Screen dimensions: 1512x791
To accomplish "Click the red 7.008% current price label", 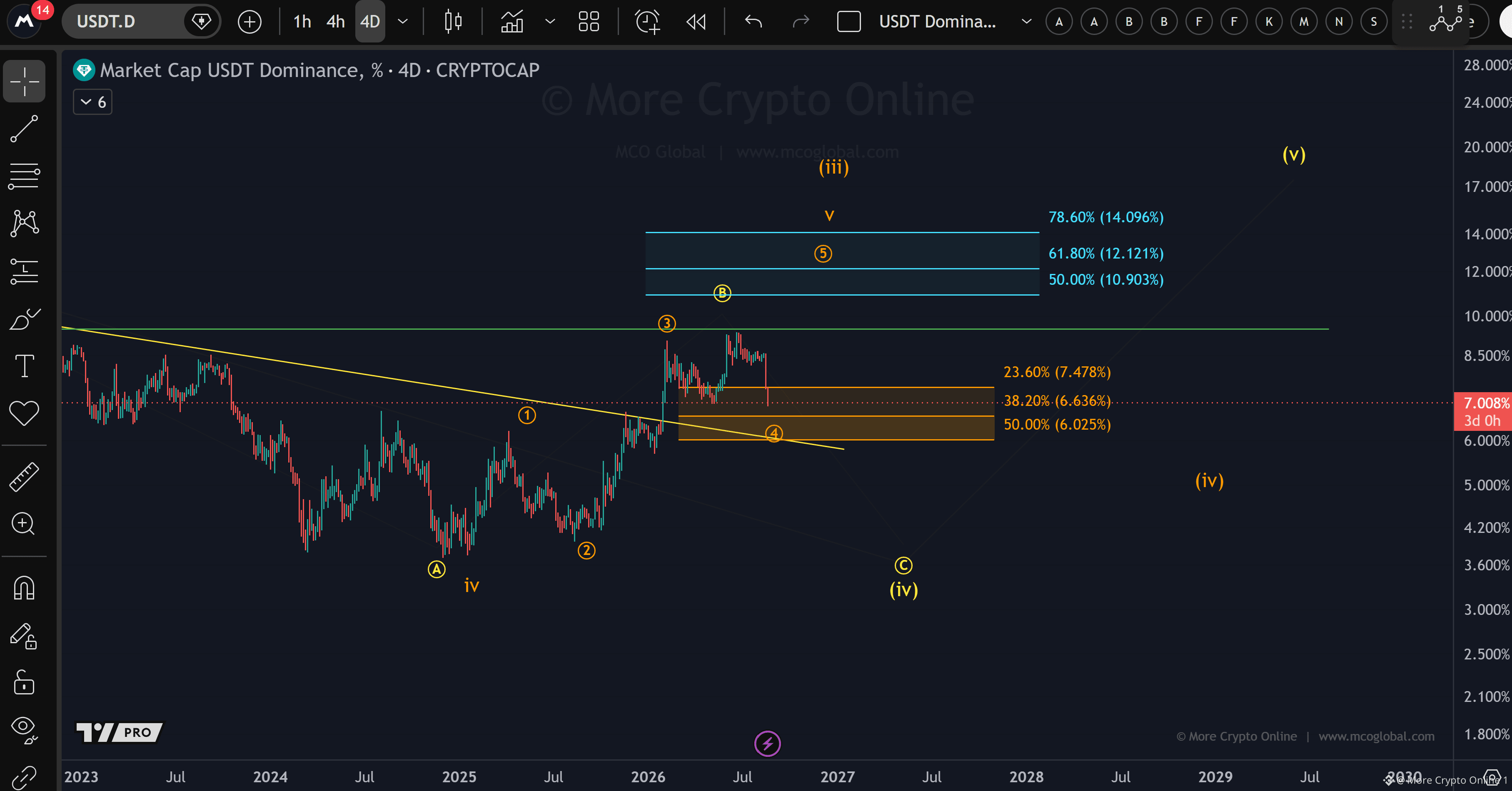I will [1483, 411].
